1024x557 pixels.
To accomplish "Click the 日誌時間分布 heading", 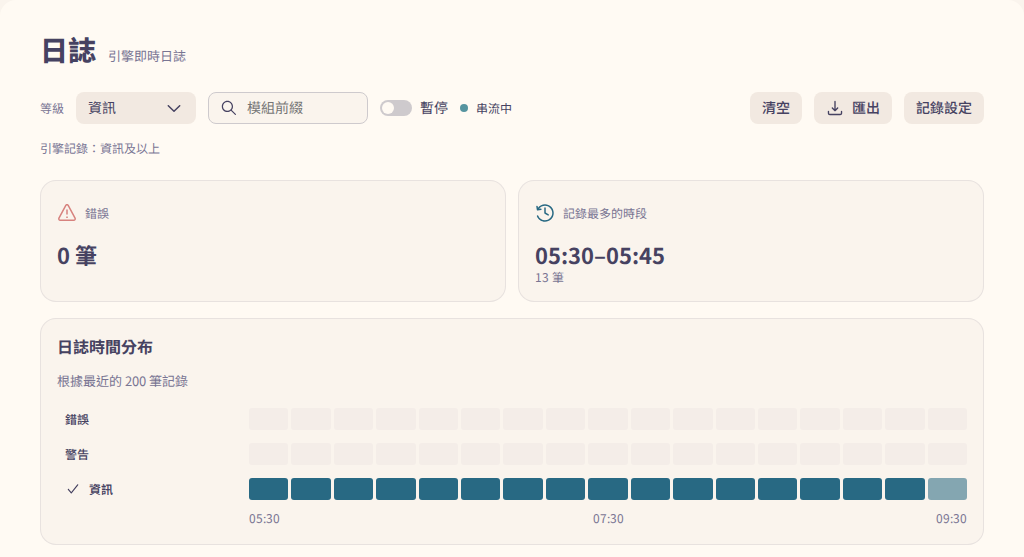I will click(105, 347).
